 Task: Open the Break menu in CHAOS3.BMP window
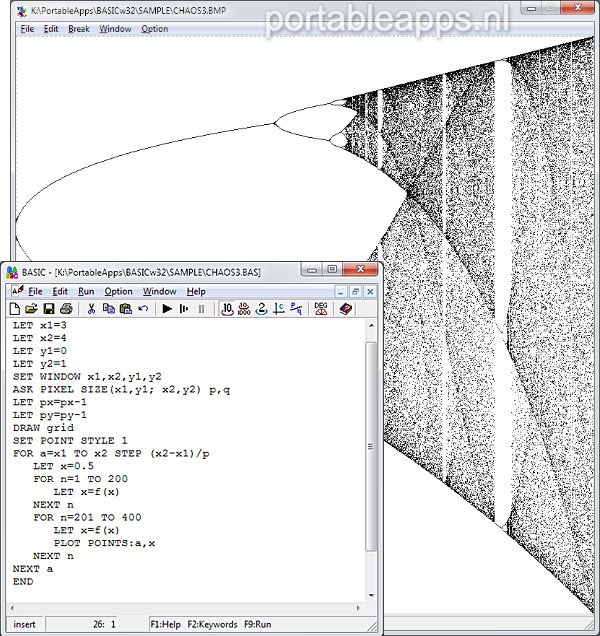click(78, 29)
